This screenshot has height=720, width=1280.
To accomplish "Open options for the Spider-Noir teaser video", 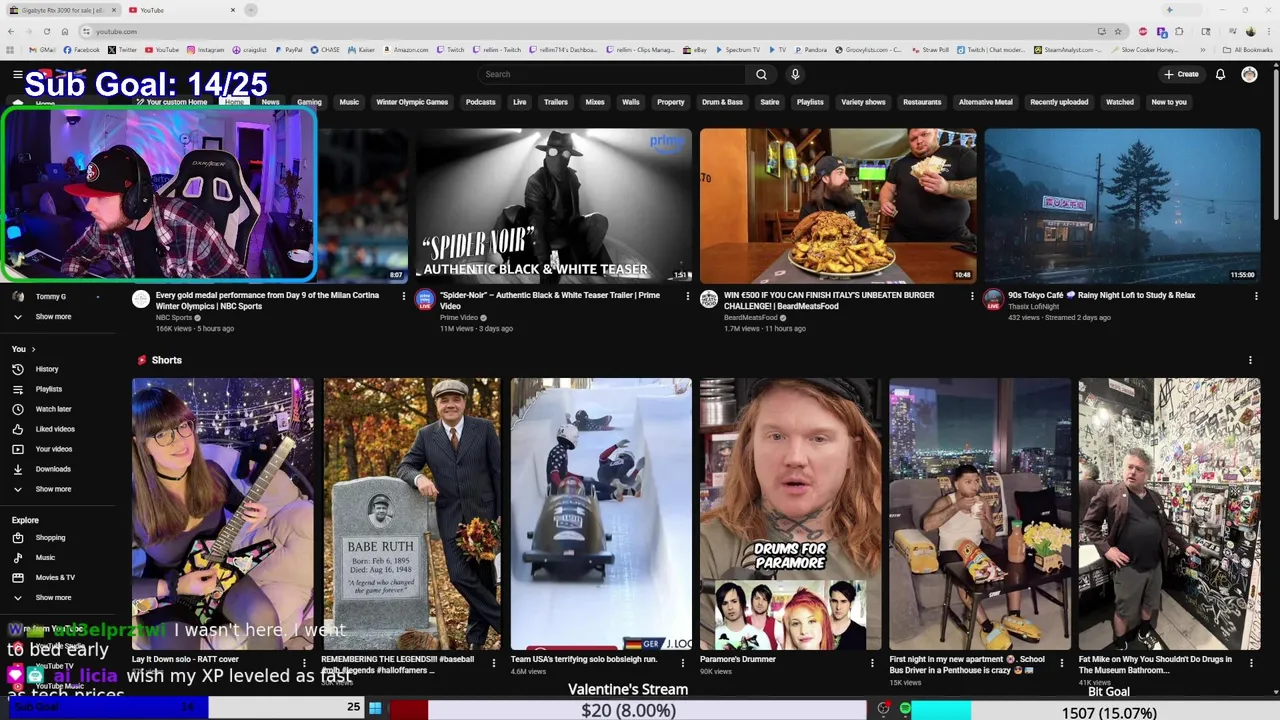I will click(687, 296).
